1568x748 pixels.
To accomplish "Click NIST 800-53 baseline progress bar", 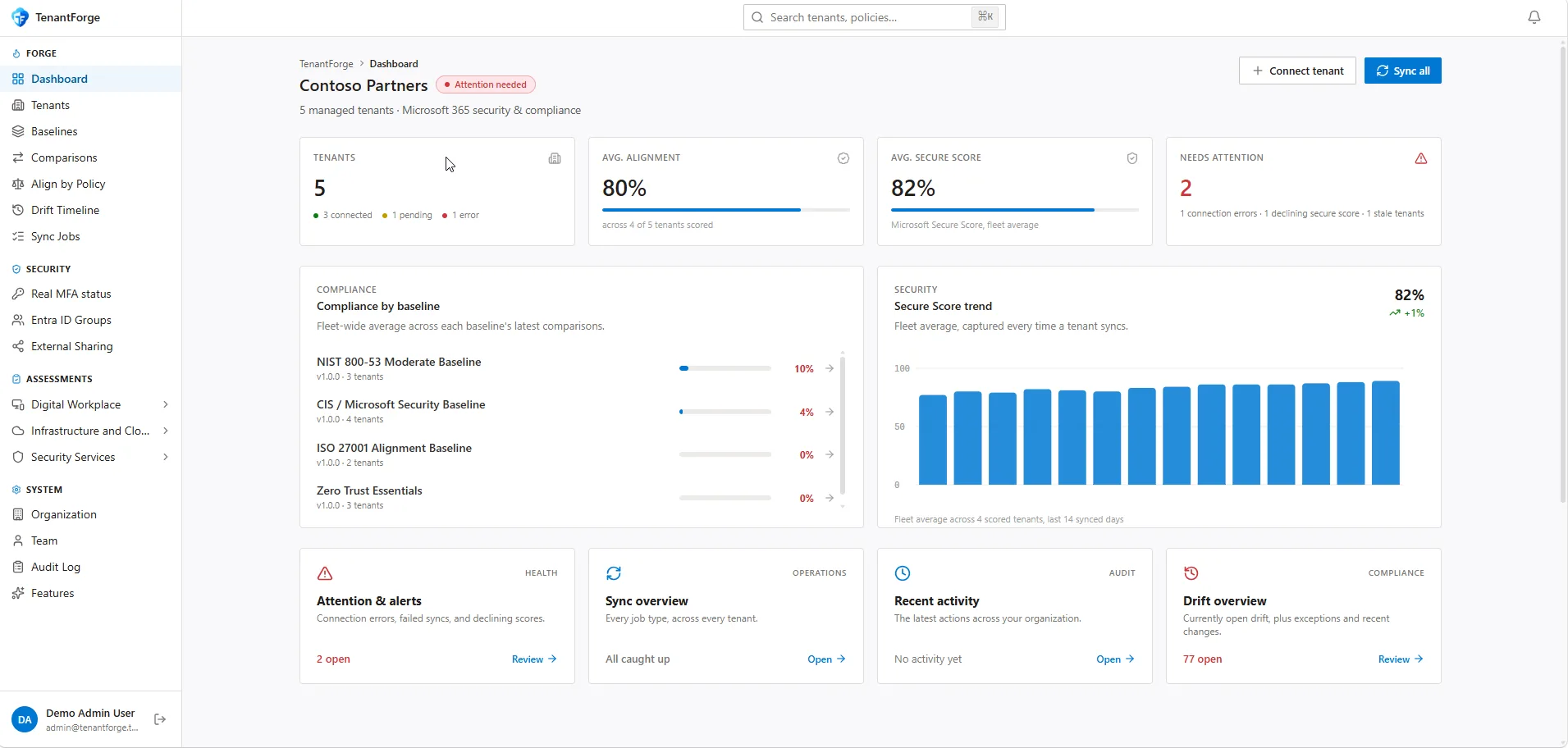I will [725, 368].
